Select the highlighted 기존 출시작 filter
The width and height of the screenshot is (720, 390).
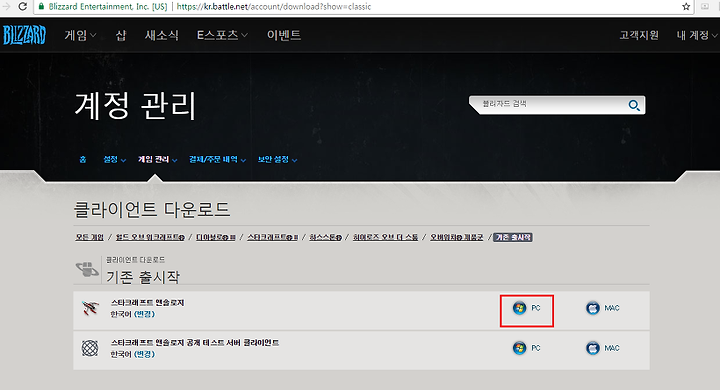pos(513,237)
